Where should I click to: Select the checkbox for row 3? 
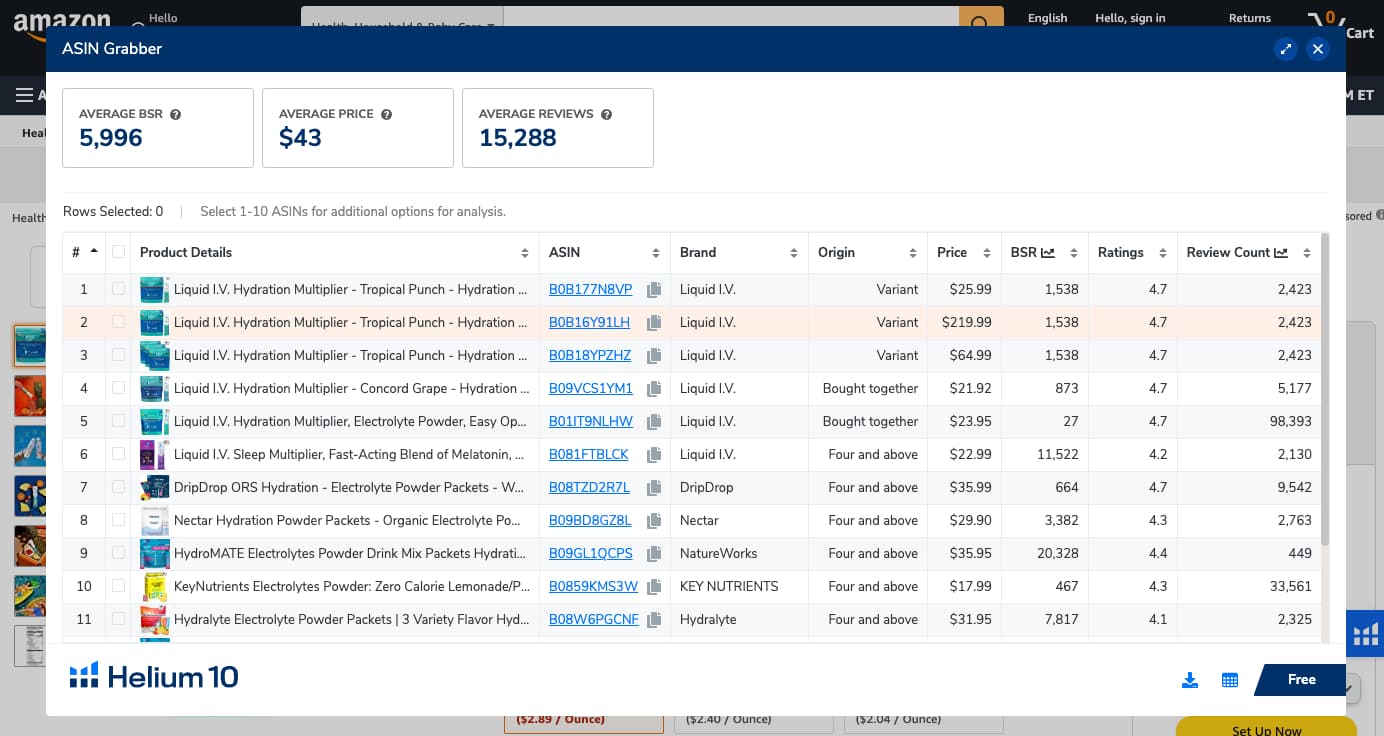point(119,355)
